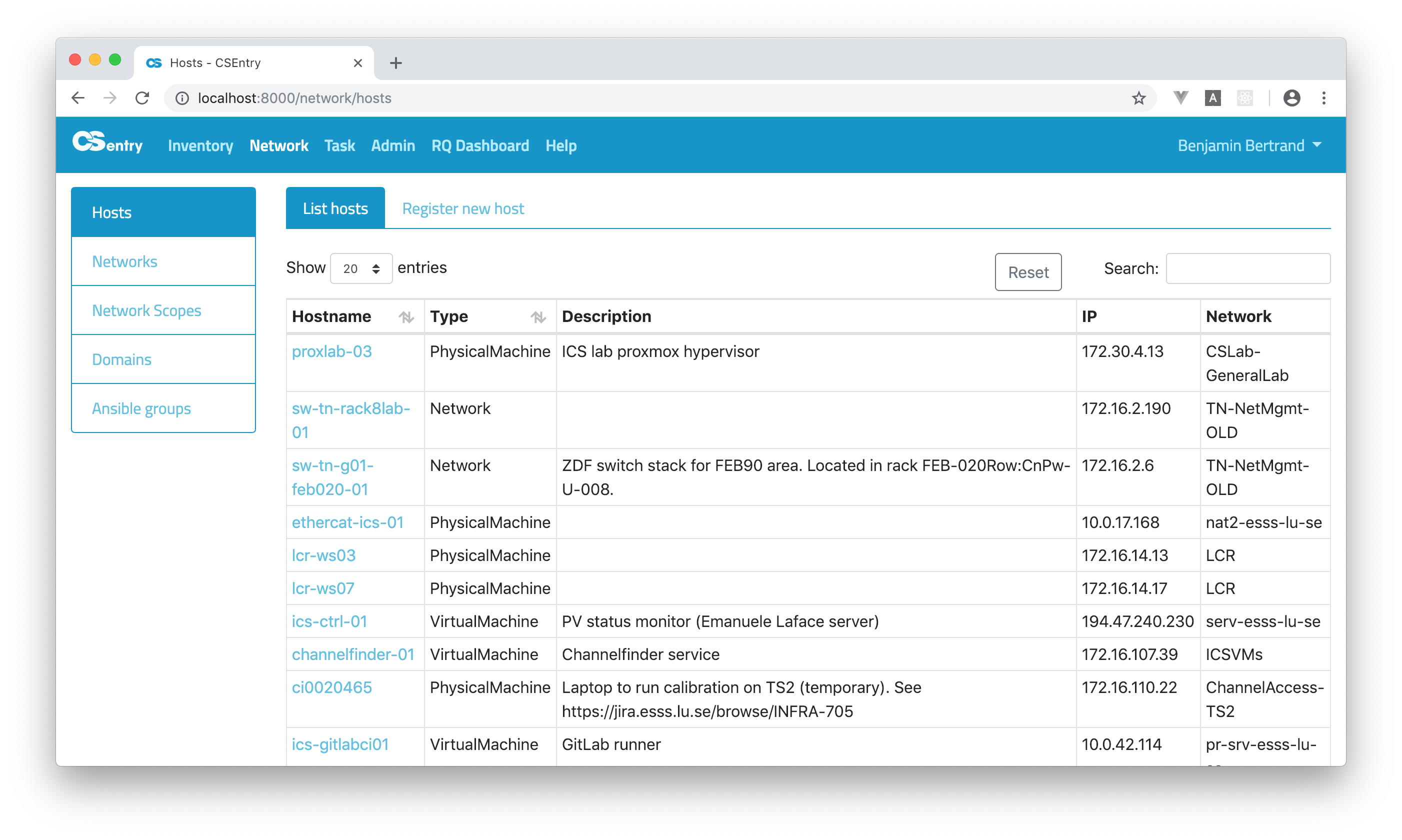The image size is (1402, 840).
Task: Expand the Benjamin Bertrand user dropdown
Action: pyautogui.click(x=1249, y=145)
